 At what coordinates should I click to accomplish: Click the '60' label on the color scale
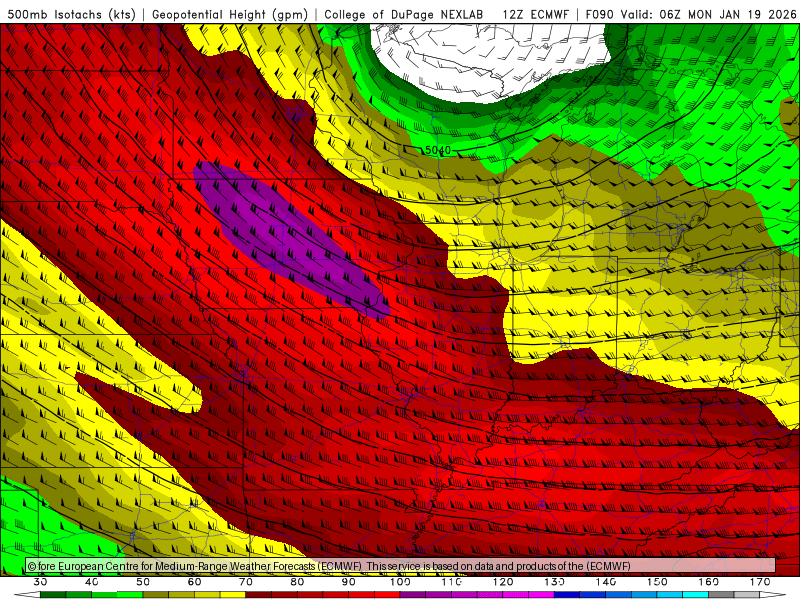[x=194, y=582]
